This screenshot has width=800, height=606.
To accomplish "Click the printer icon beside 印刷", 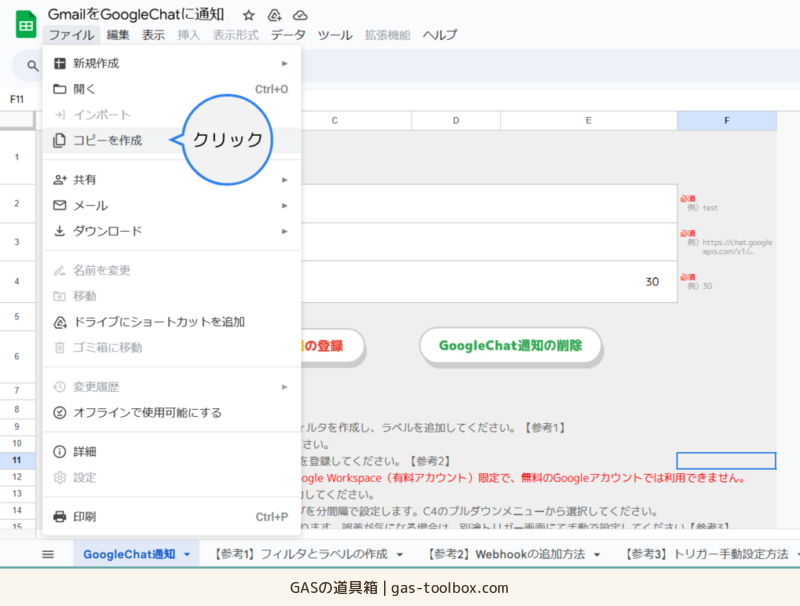I will tap(60, 516).
